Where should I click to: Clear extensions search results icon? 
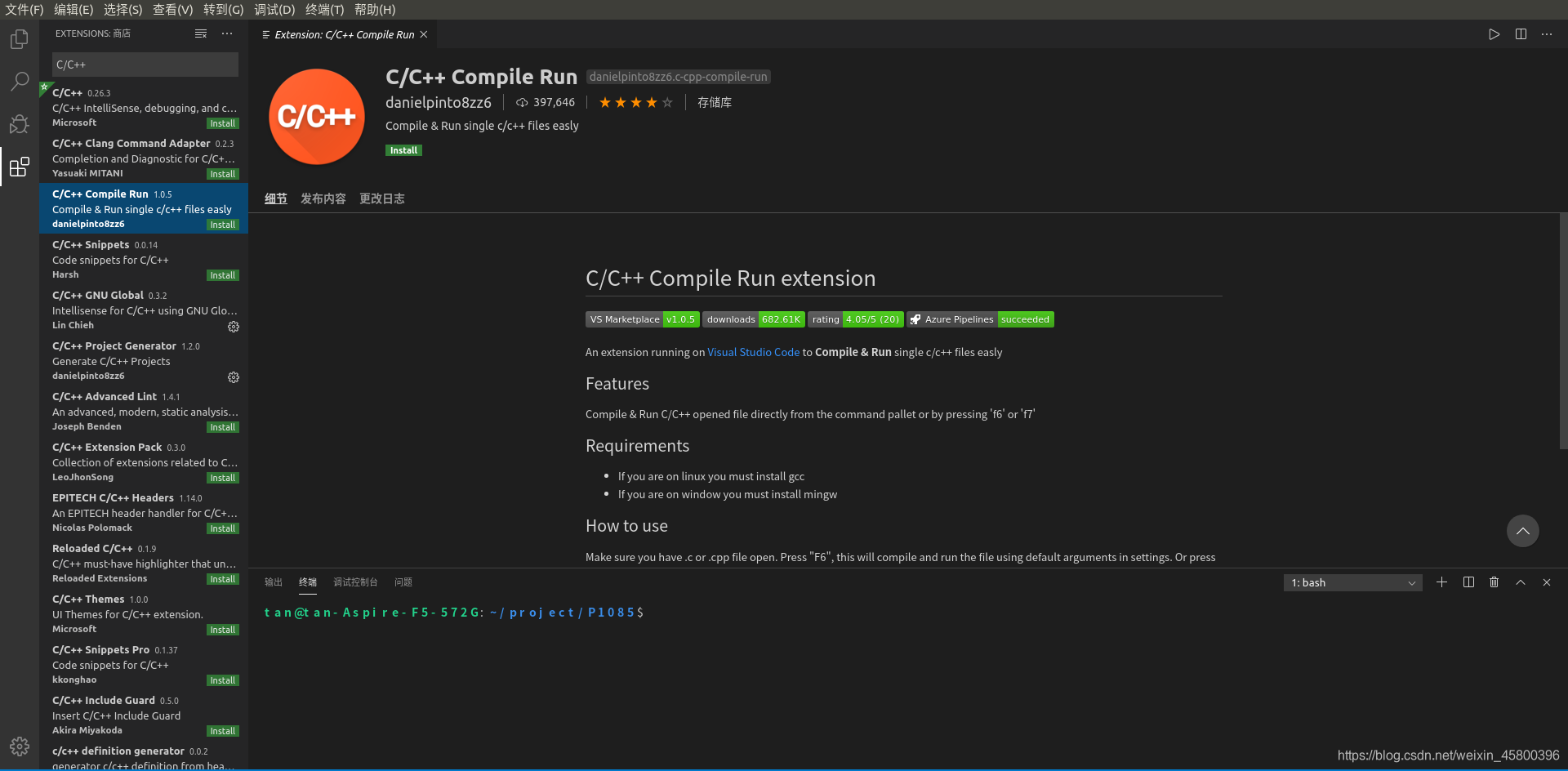click(x=201, y=33)
